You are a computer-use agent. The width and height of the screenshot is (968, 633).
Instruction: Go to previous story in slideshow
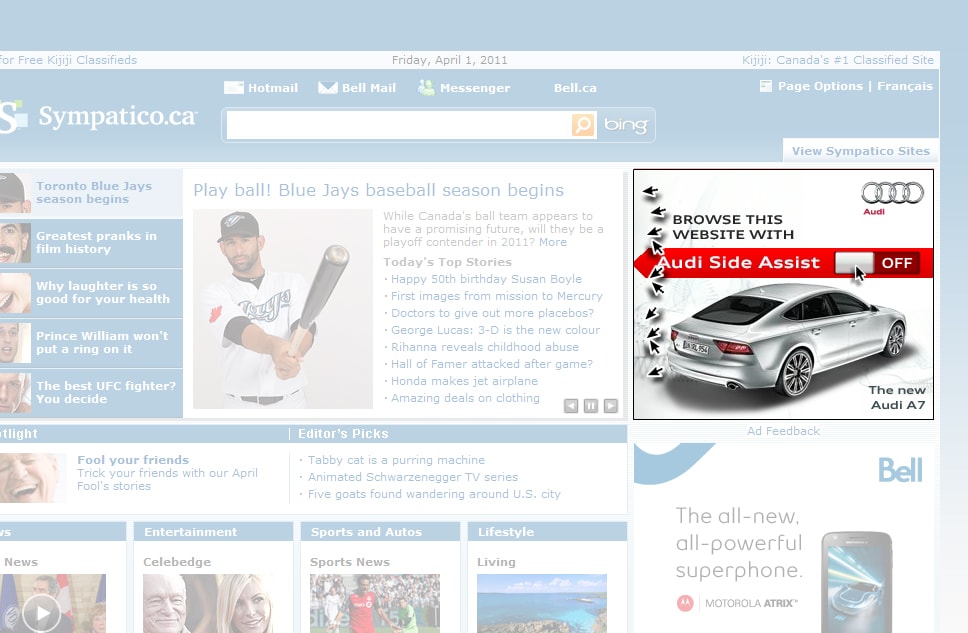[x=571, y=406]
